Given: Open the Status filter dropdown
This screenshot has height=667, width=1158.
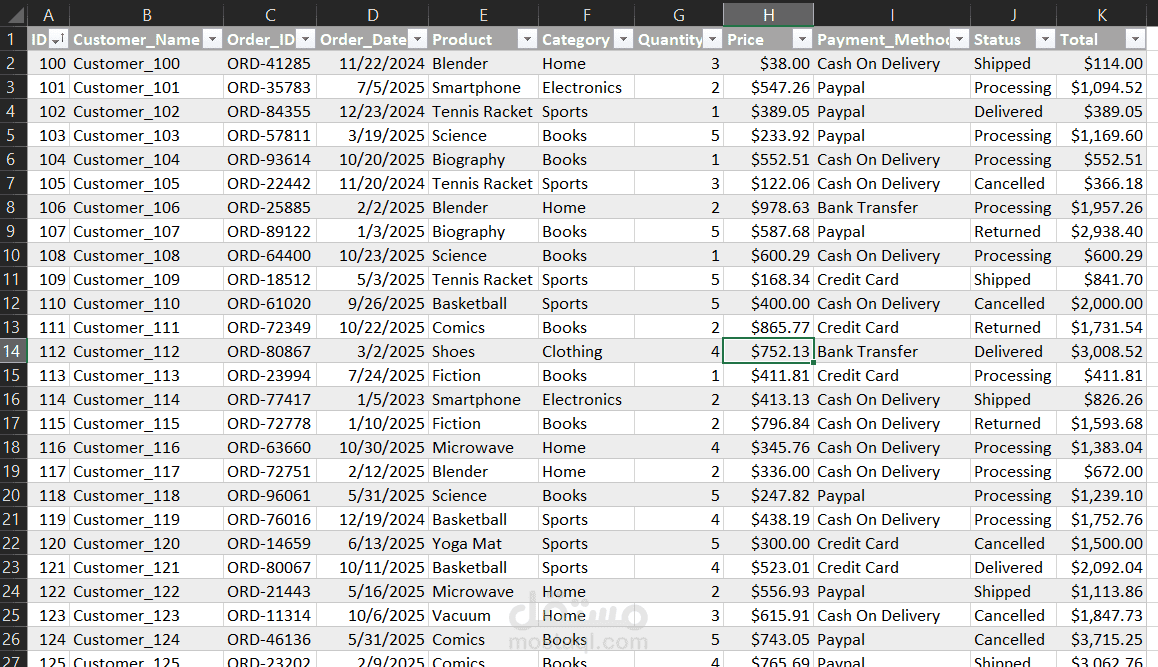Looking at the screenshot, I should click(x=1045, y=39).
